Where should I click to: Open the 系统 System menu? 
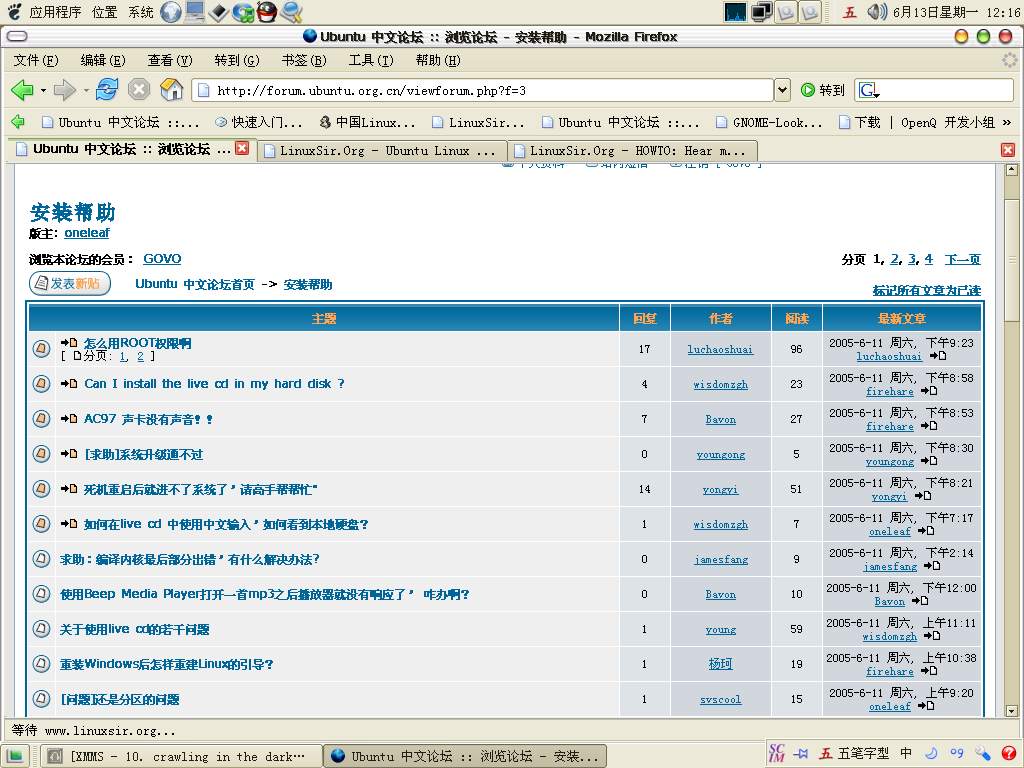click(x=140, y=12)
